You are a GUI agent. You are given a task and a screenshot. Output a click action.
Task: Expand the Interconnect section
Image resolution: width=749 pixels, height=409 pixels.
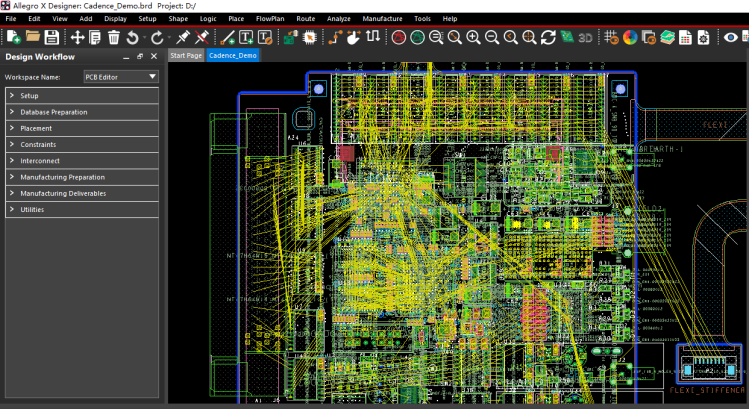point(82,161)
